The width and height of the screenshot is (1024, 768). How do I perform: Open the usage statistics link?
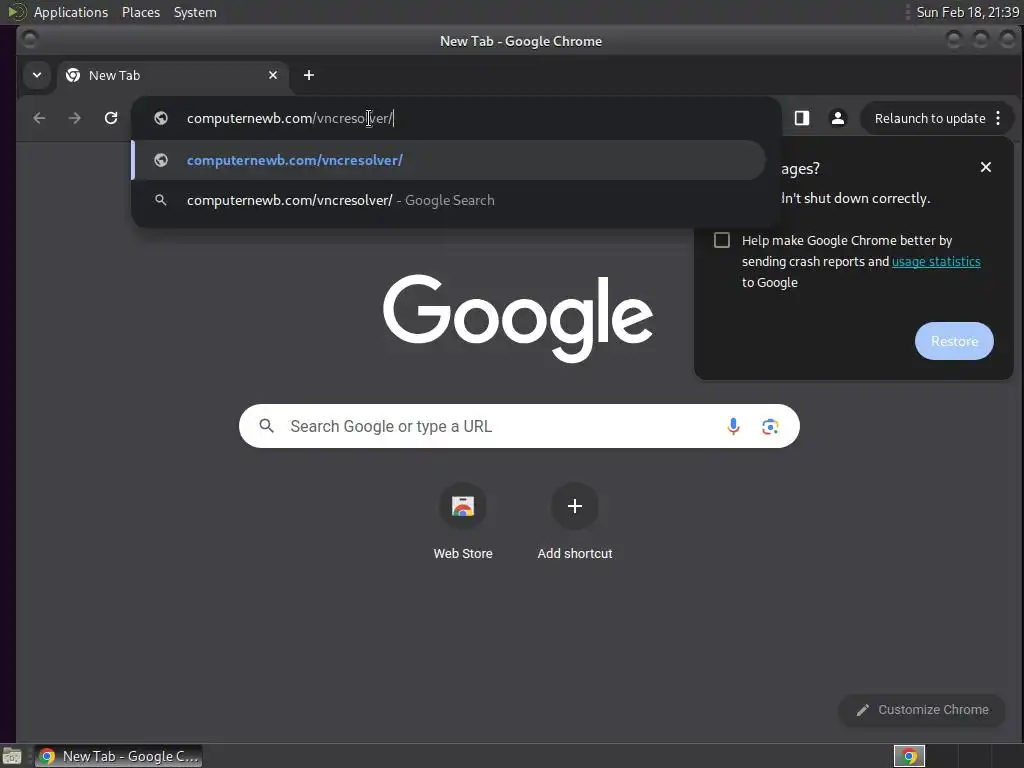(x=936, y=262)
